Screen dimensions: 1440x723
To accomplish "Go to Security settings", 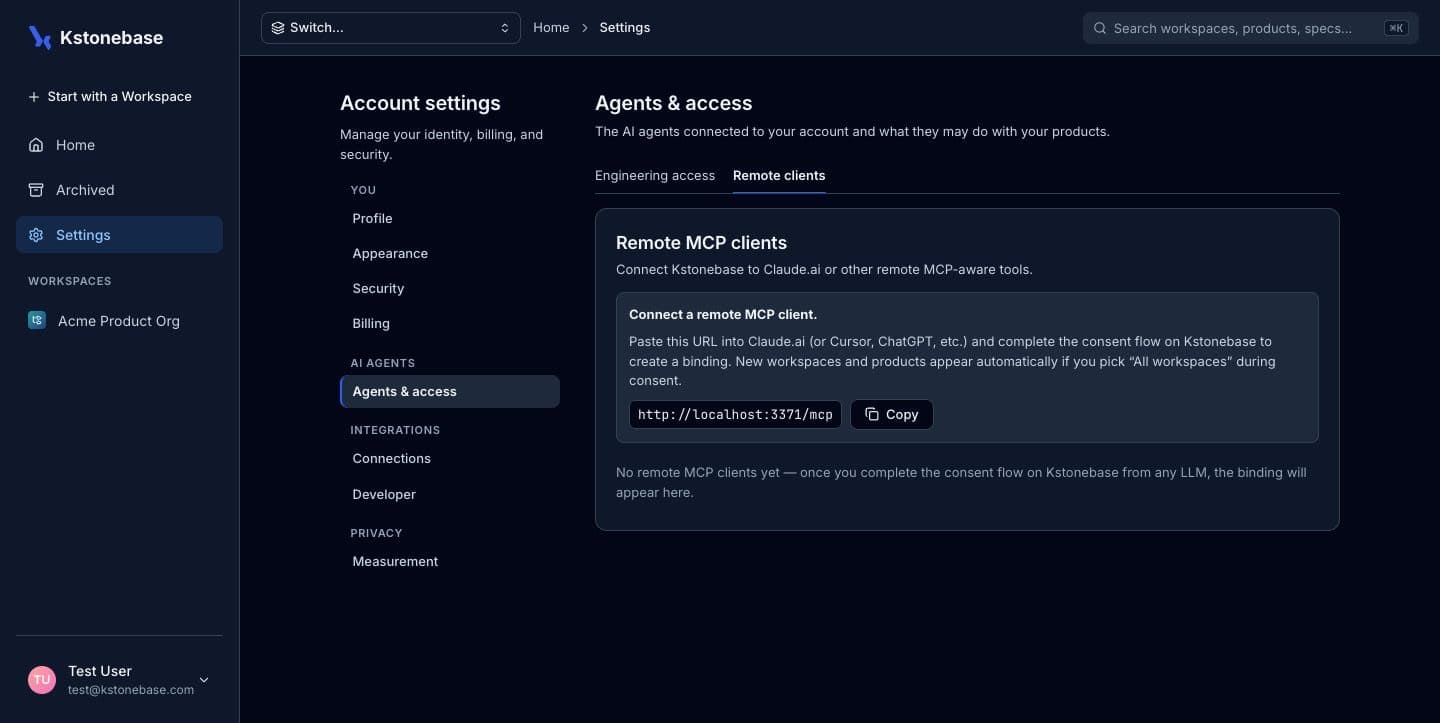I will click(450, 288).
